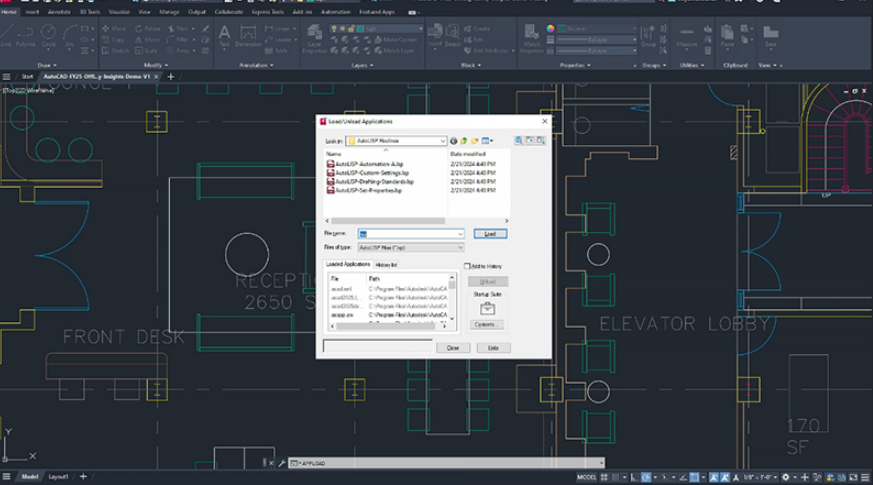
Task: Select AutoLISP-Drafting-Standards.lsp file
Action: [374, 181]
